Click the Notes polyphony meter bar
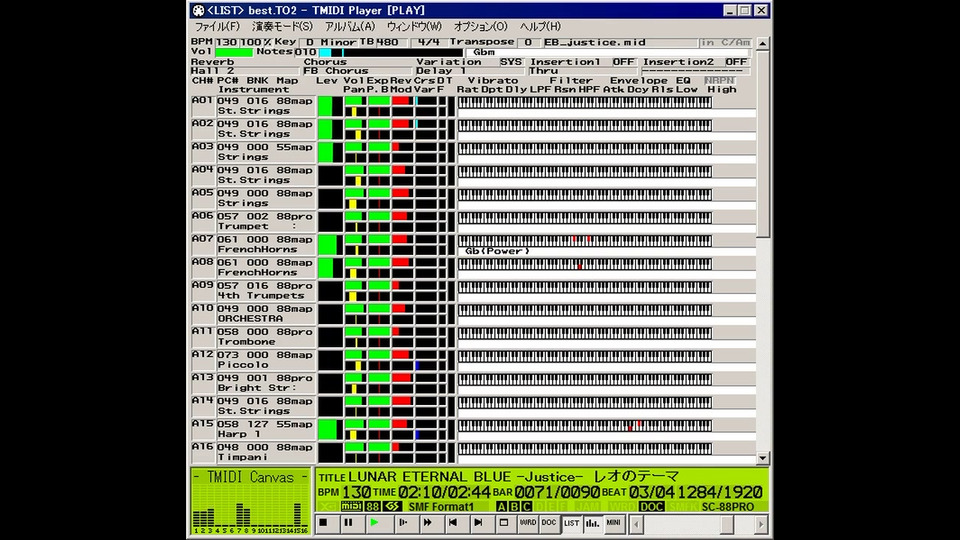 point(391,52)
